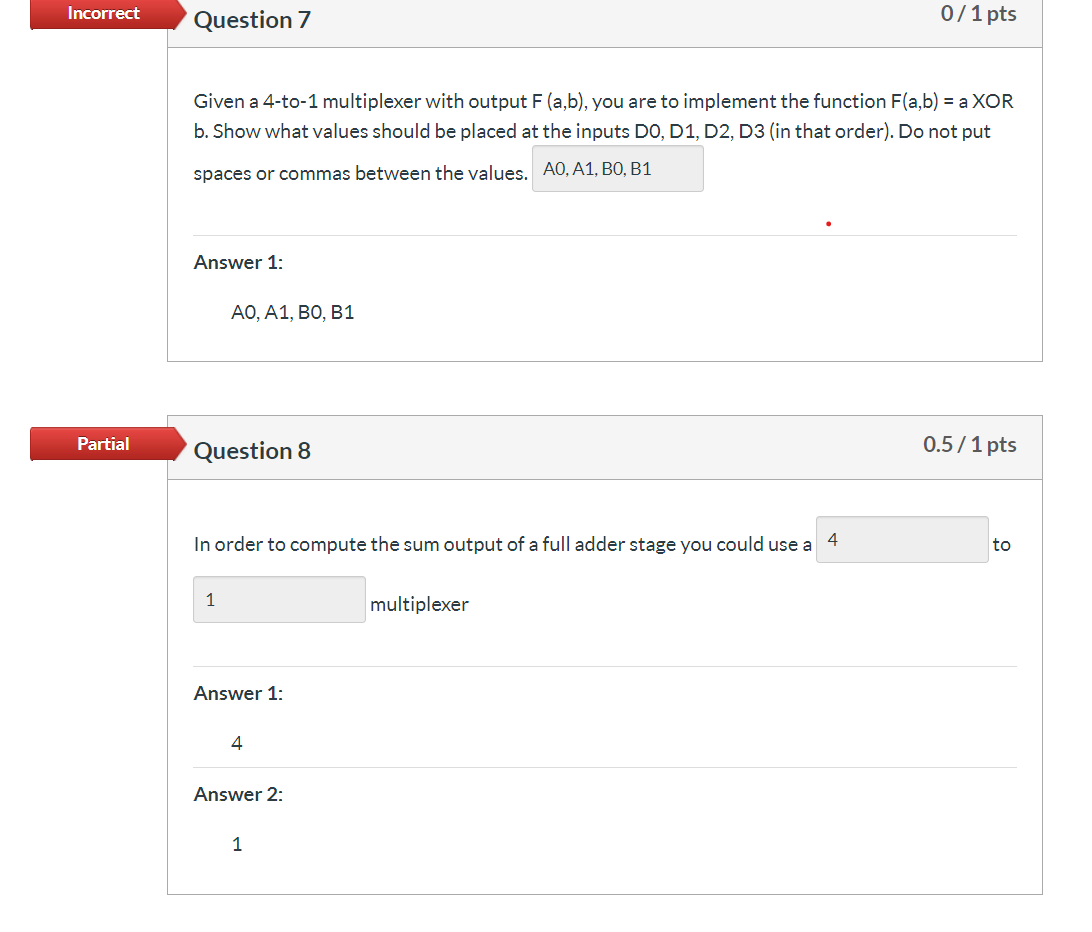Select the answer box containing A0, A1, B0, B1
The image size is (1092, 932).
tap(617, 168)
